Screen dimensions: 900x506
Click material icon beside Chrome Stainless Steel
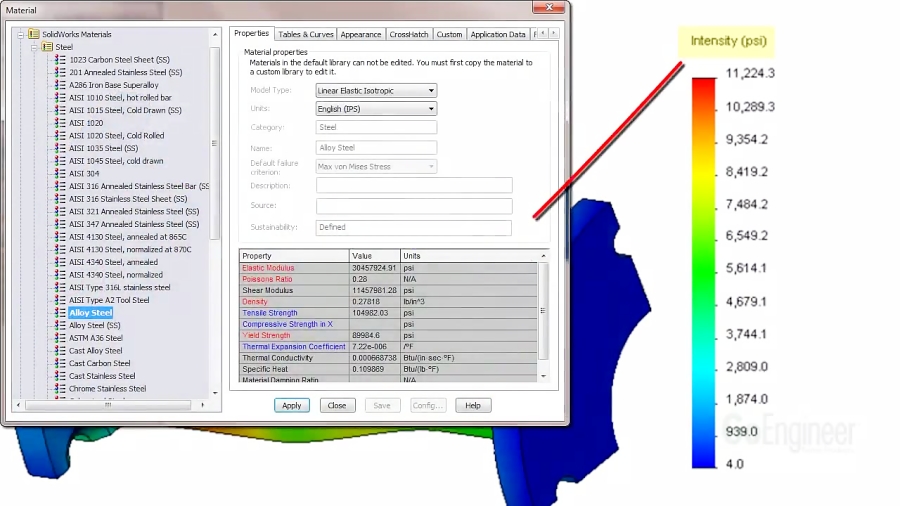point(60,388)
